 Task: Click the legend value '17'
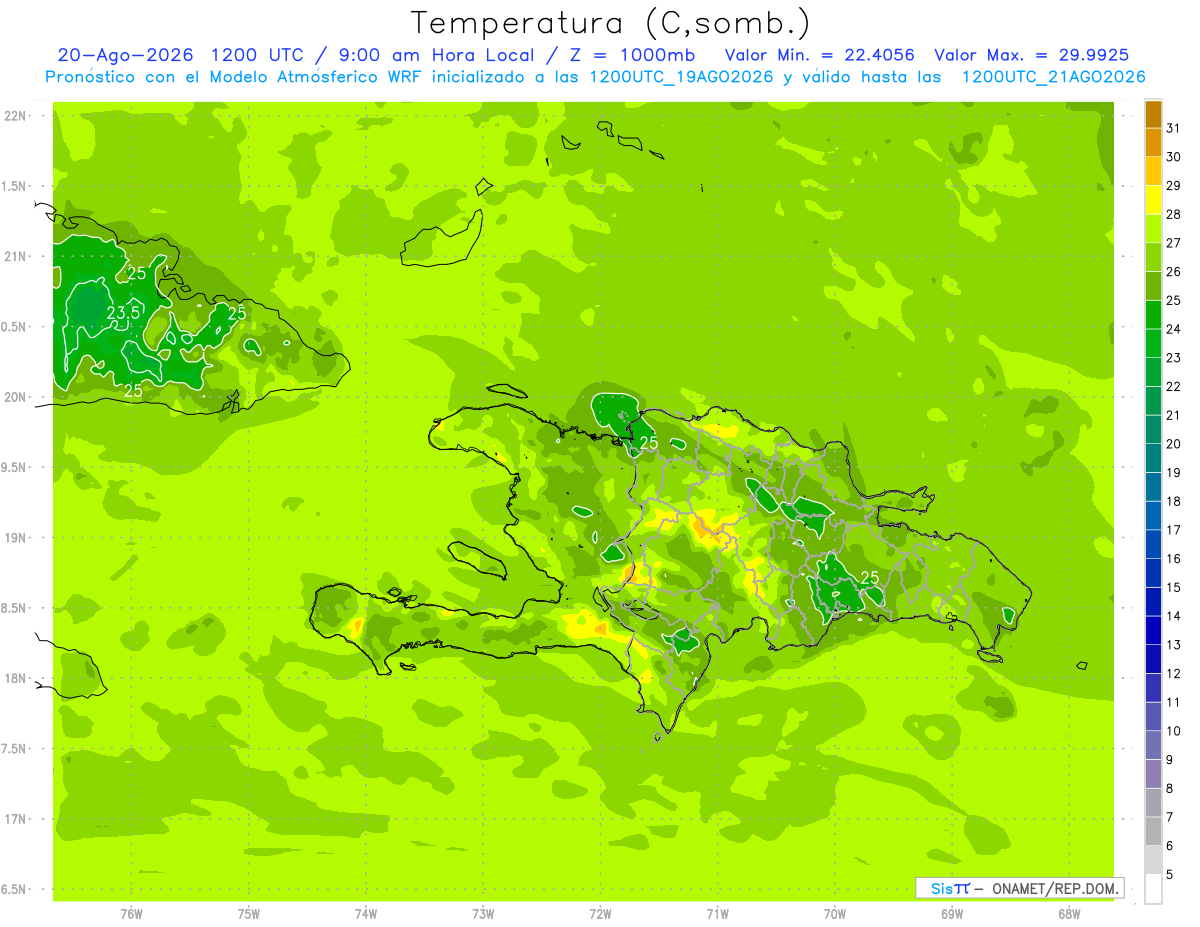tap(1173, 530)
